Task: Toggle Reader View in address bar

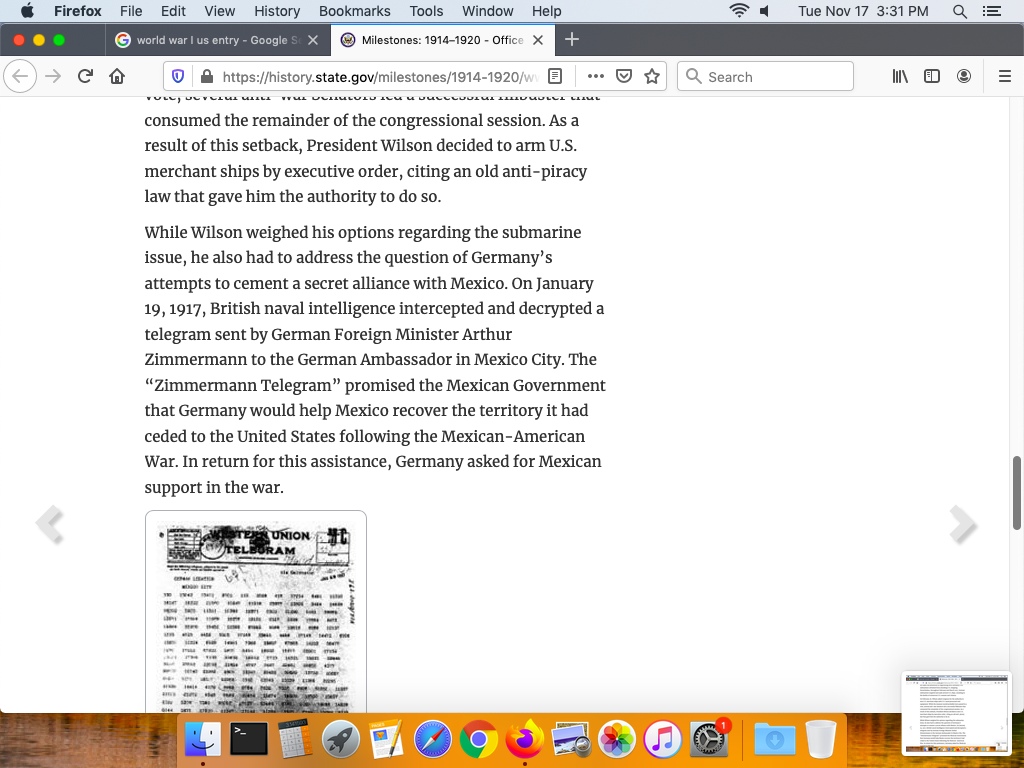Action: (x=556, y=77)
